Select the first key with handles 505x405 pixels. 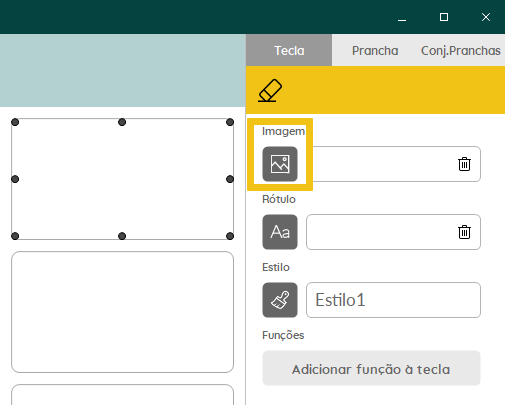pyautogui.click(x=122, y=179)
